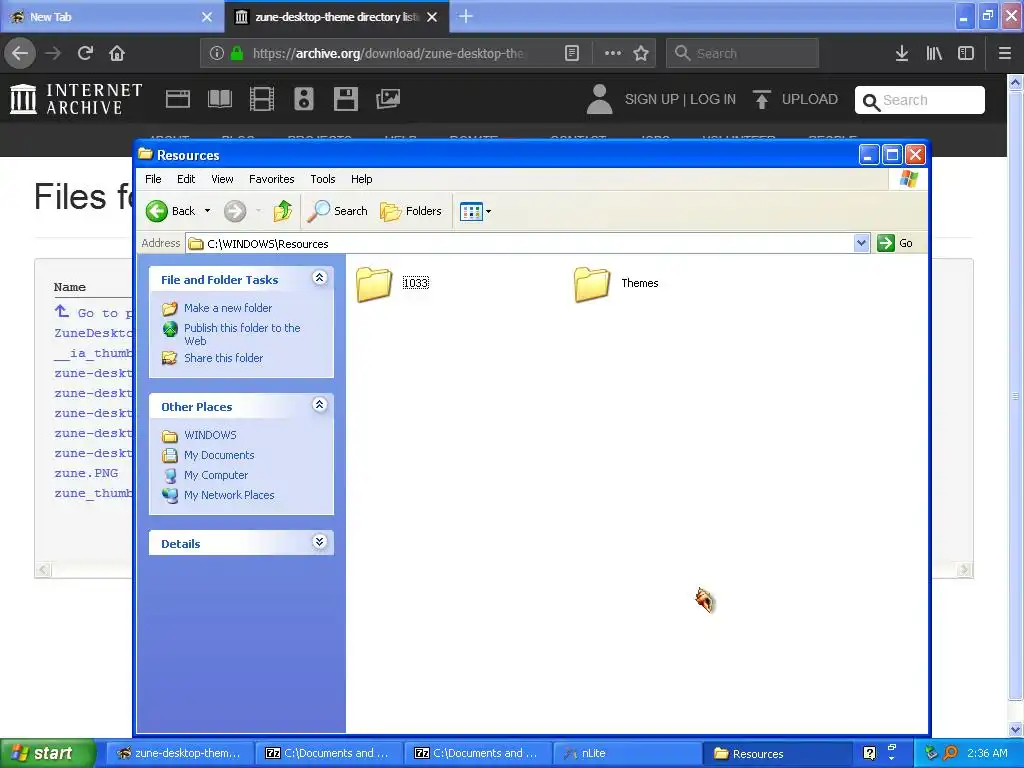Open My Network Places link

pos(229,495)
